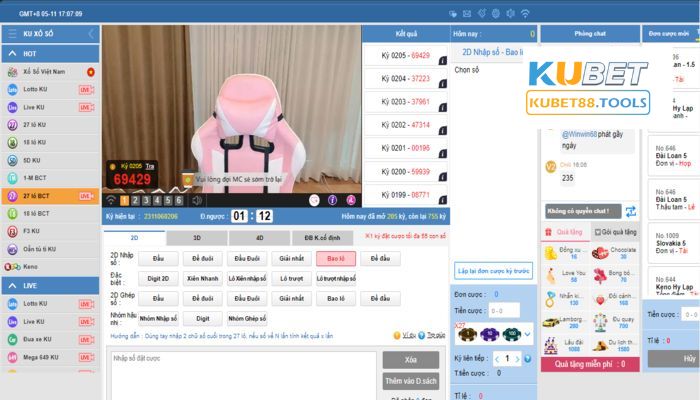Viewport: 700px width, 400px height.
Task: Open the mail envelope icon in top bar
Action: click(467, 14)
